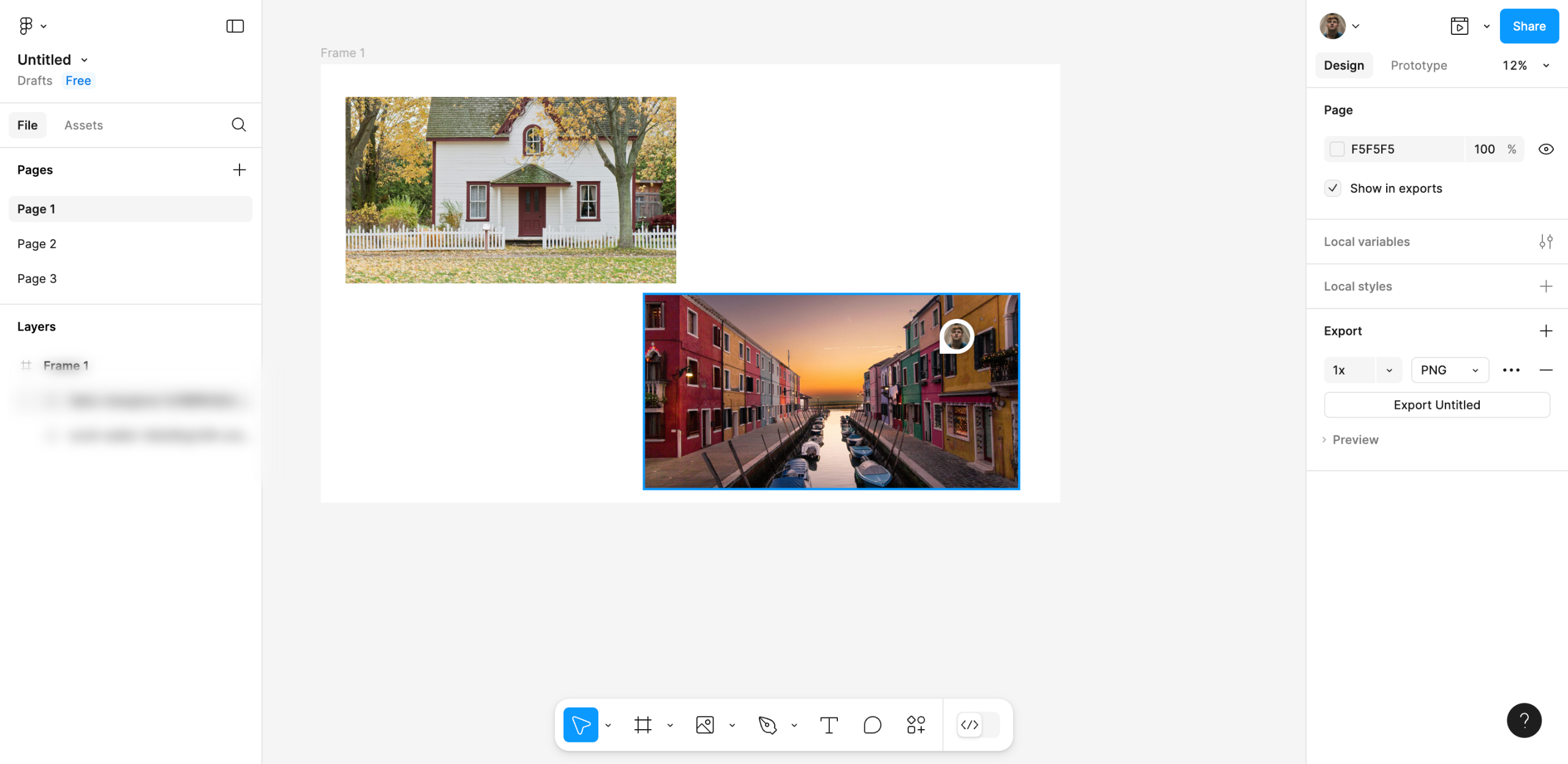Click the Share button
Screen dimensions: 1568x764
coord(1528,26)
